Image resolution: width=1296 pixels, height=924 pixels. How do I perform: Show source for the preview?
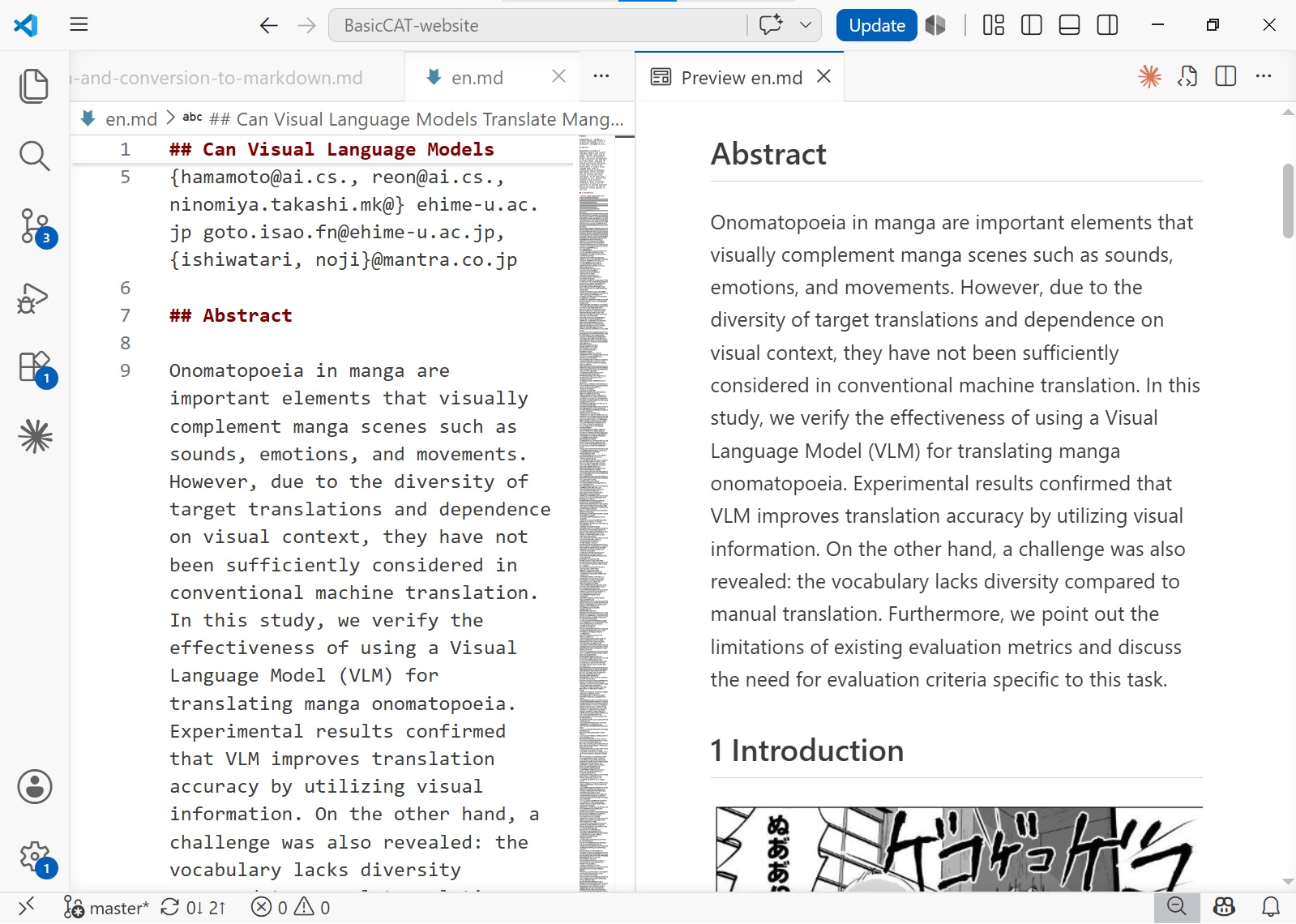tap(1187, 76)
